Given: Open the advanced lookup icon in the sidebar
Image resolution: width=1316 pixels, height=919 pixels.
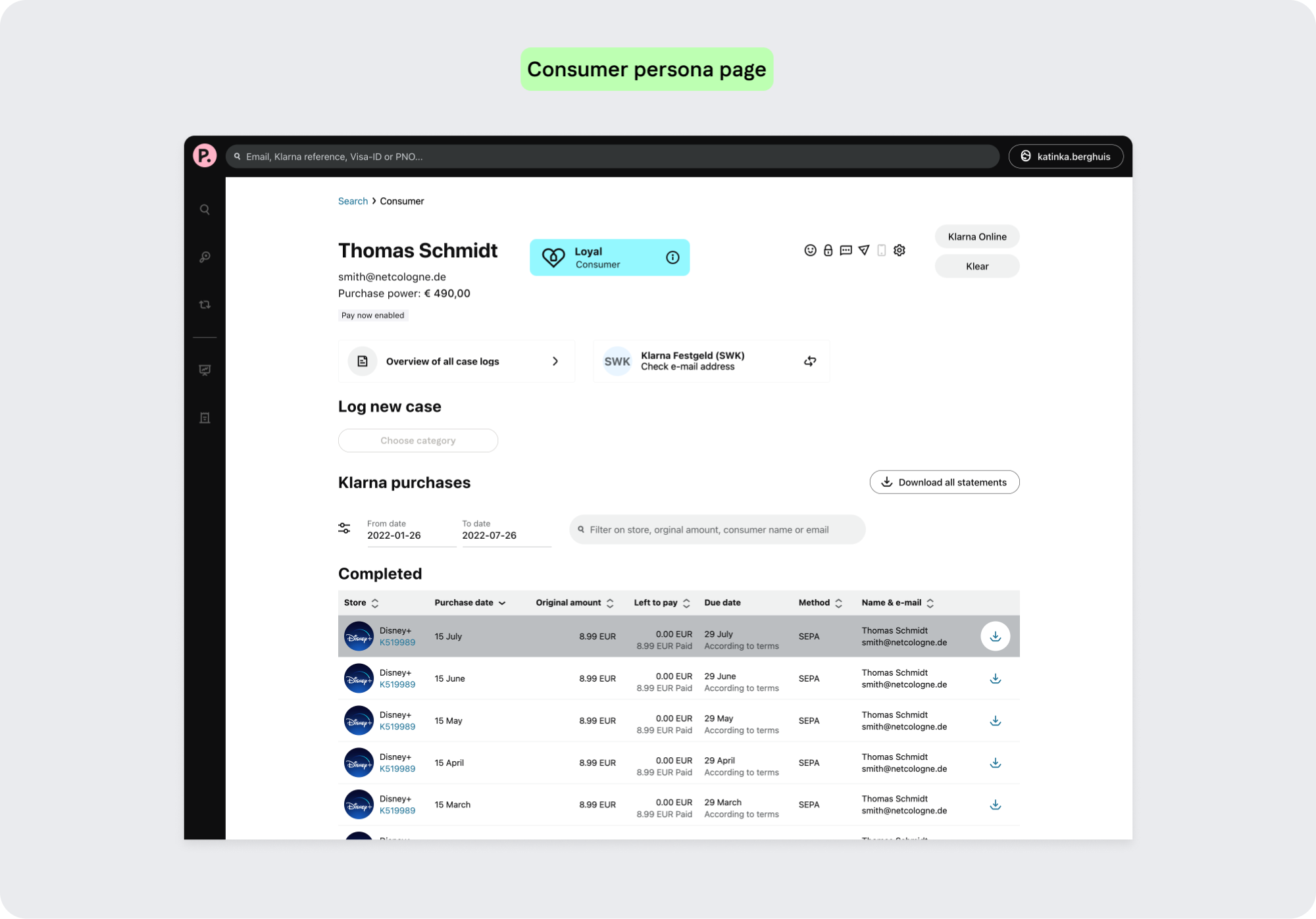Looking at the screenshot, I should click(x=205, y=257).
